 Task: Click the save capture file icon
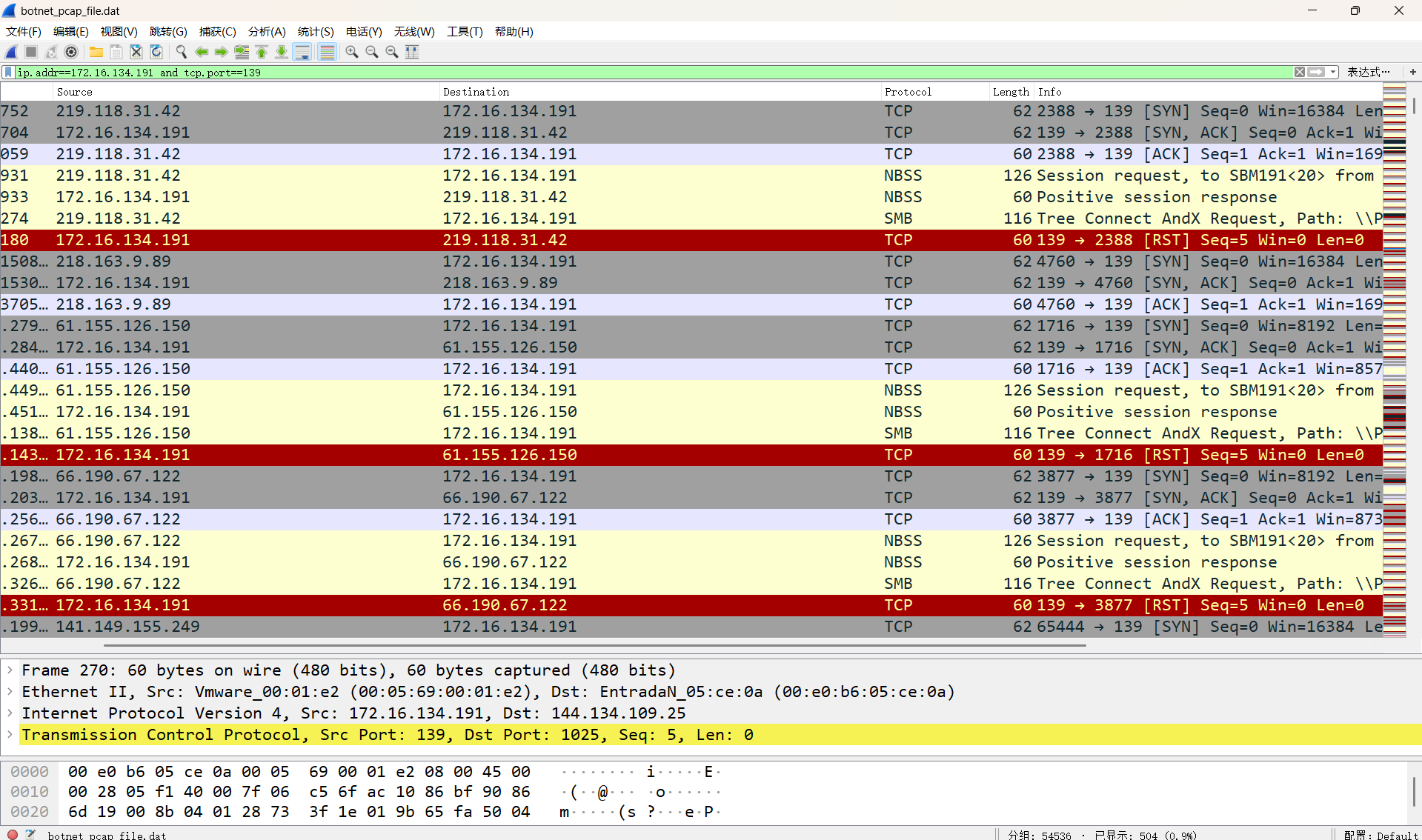116,52
